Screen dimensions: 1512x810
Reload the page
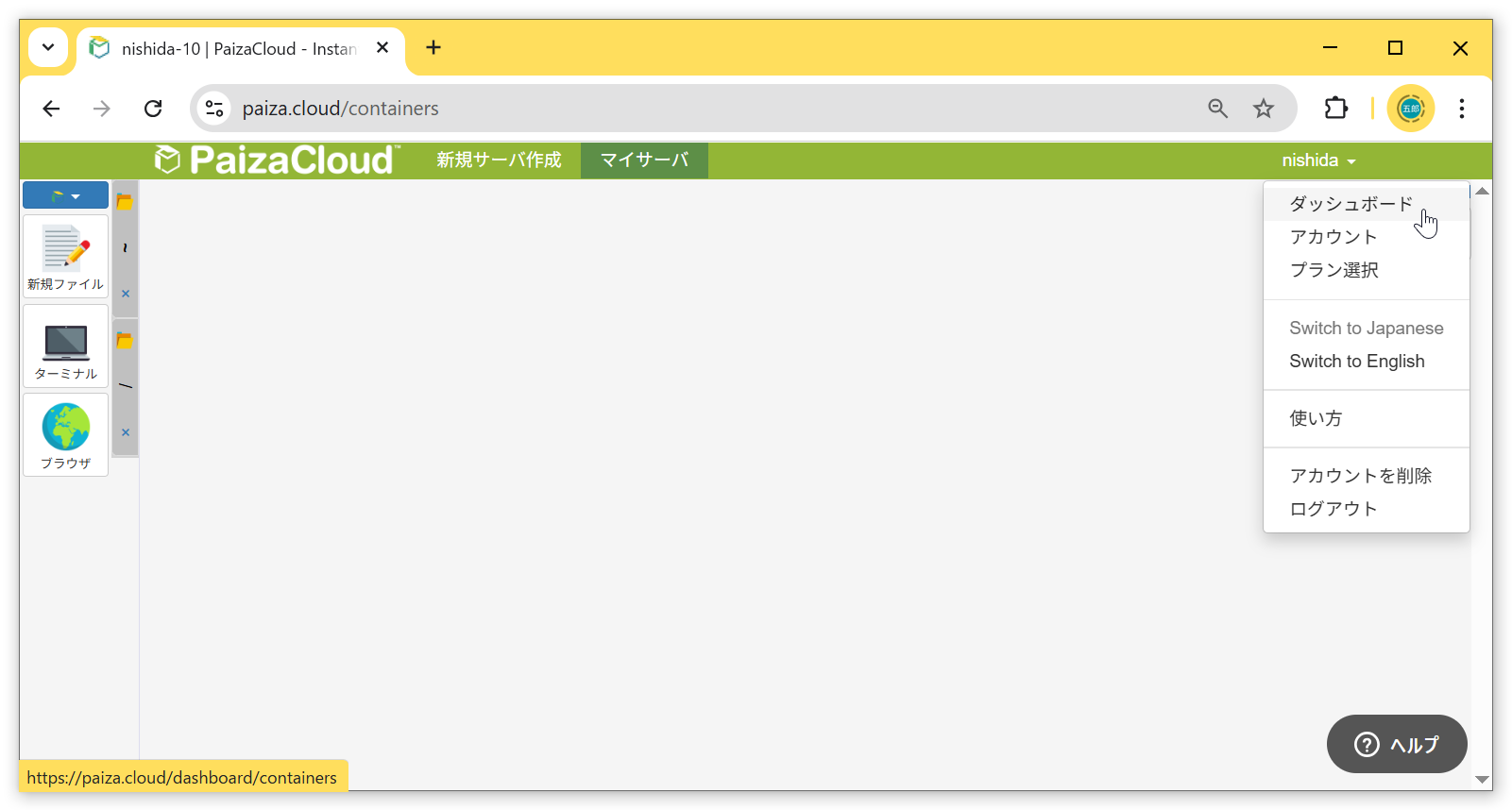pyautogui.click(x=153, y=109)
